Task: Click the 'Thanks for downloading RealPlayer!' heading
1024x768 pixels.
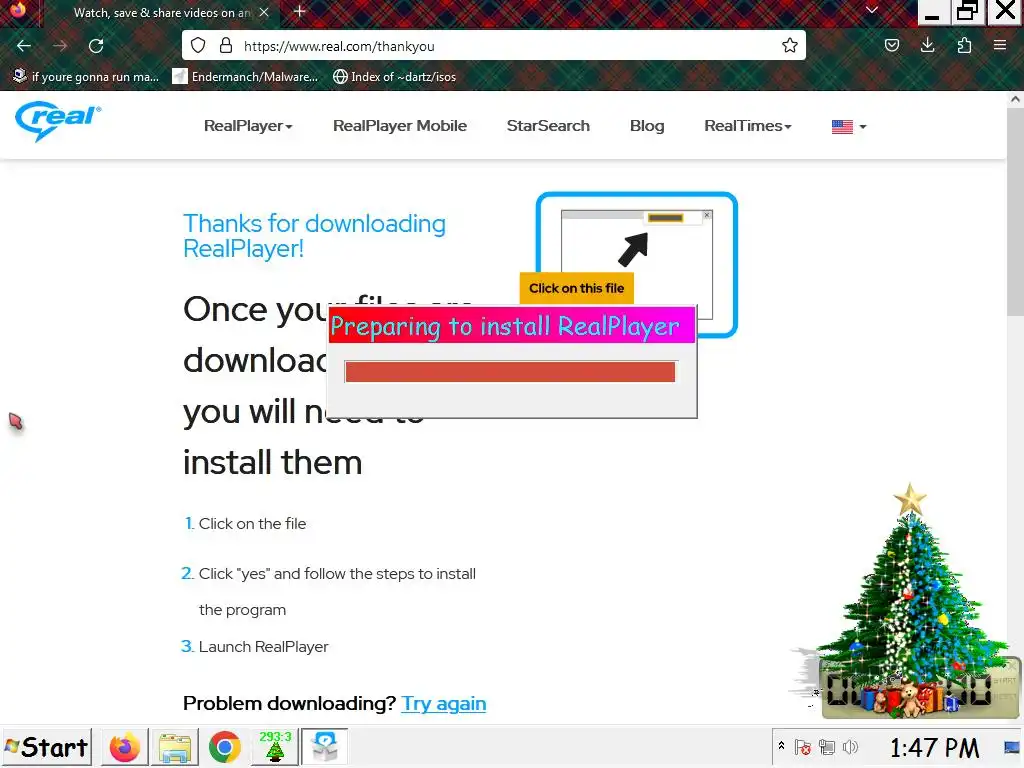Action: pyautogui.click(x=314, y=236)
